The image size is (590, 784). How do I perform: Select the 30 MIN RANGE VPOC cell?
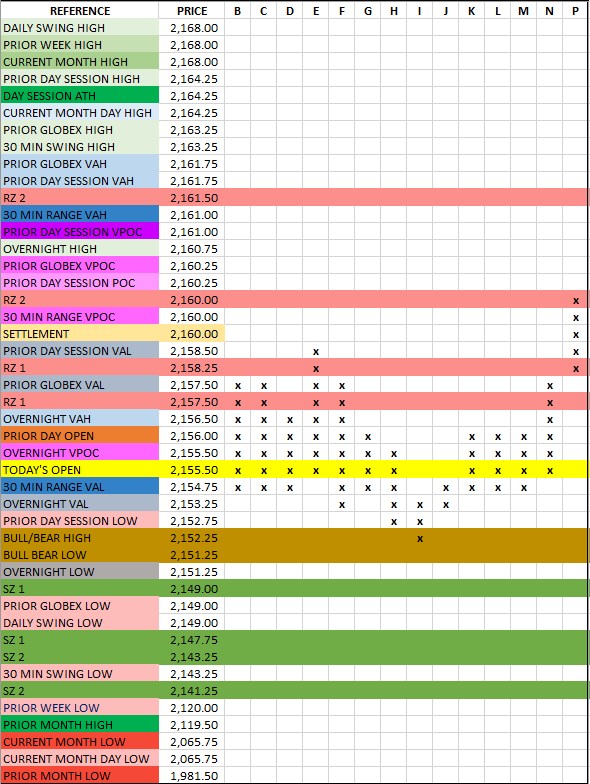(x=80, y=317)
